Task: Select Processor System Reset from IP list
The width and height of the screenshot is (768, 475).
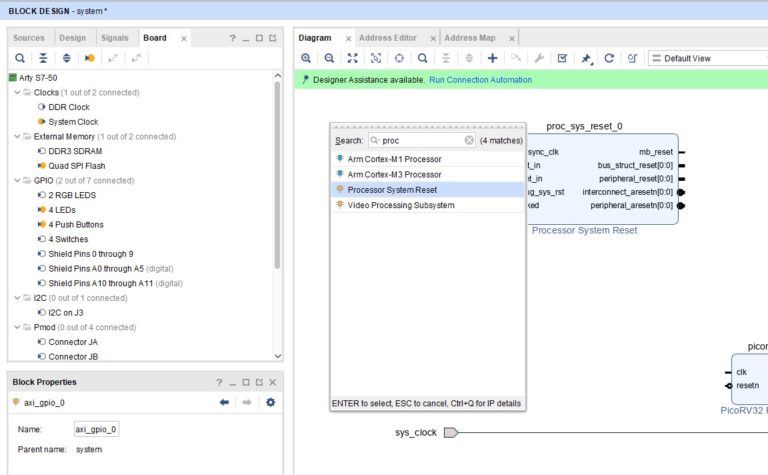Action: point(392,189)
